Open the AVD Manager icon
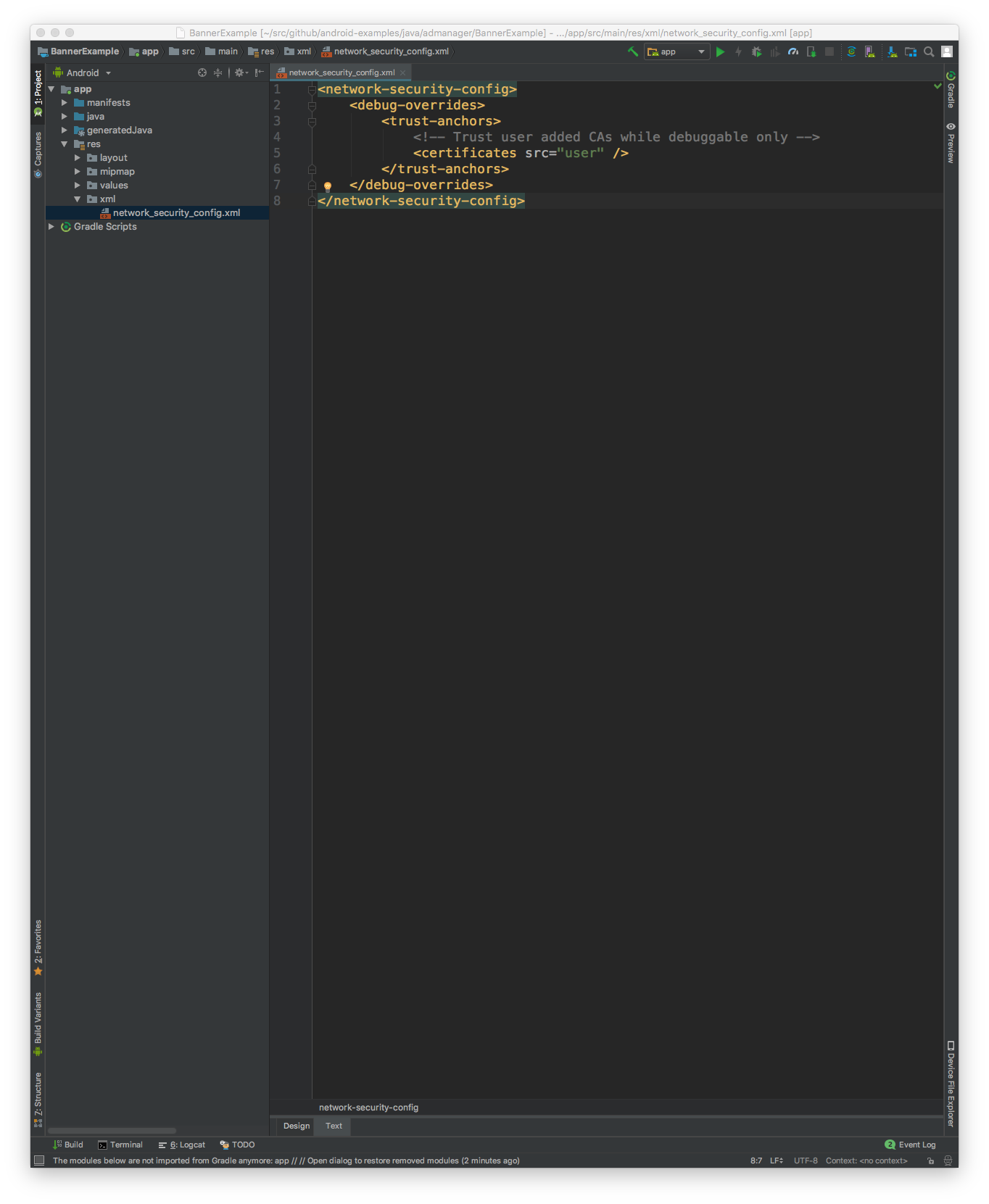This screenshot has height=1204, width=989. click(869, 51)
